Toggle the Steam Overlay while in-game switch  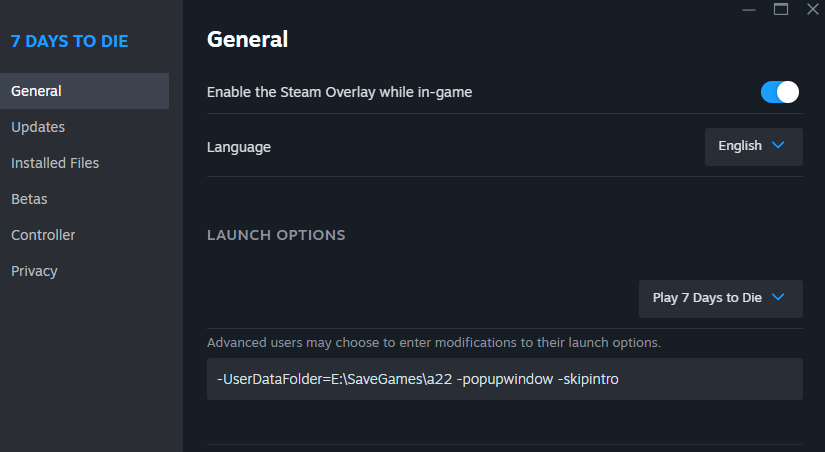[x=779, y=92]
